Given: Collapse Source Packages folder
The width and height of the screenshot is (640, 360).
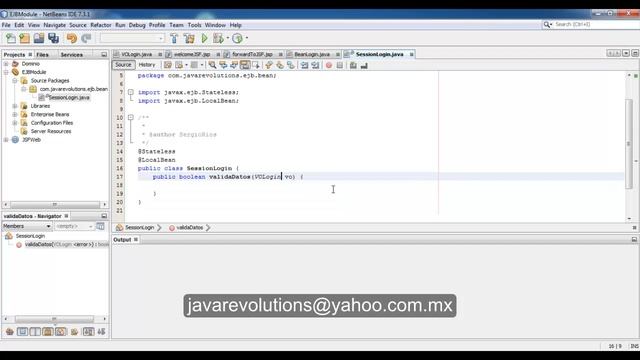Looking at the screenshot, I should point(15,81).
